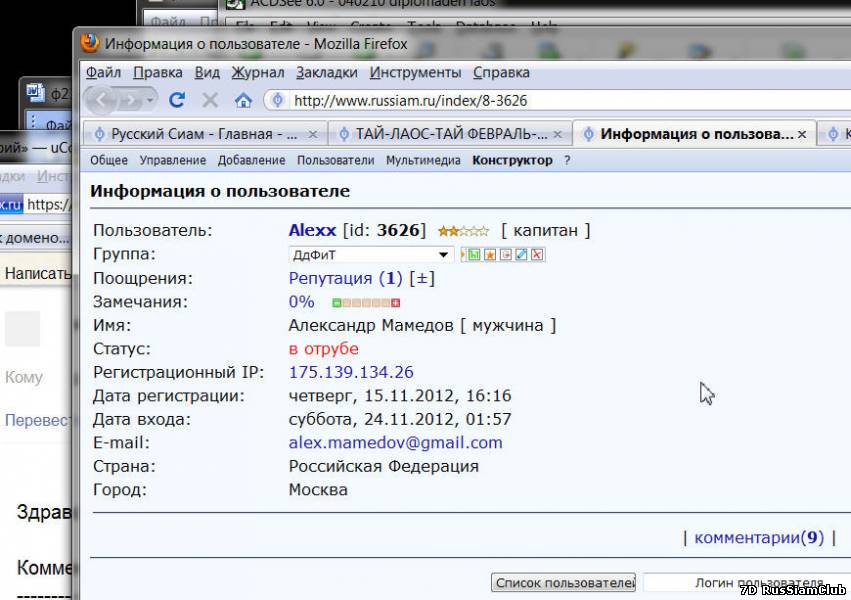Focus the Логин пользователя input field

pos(747,583)
